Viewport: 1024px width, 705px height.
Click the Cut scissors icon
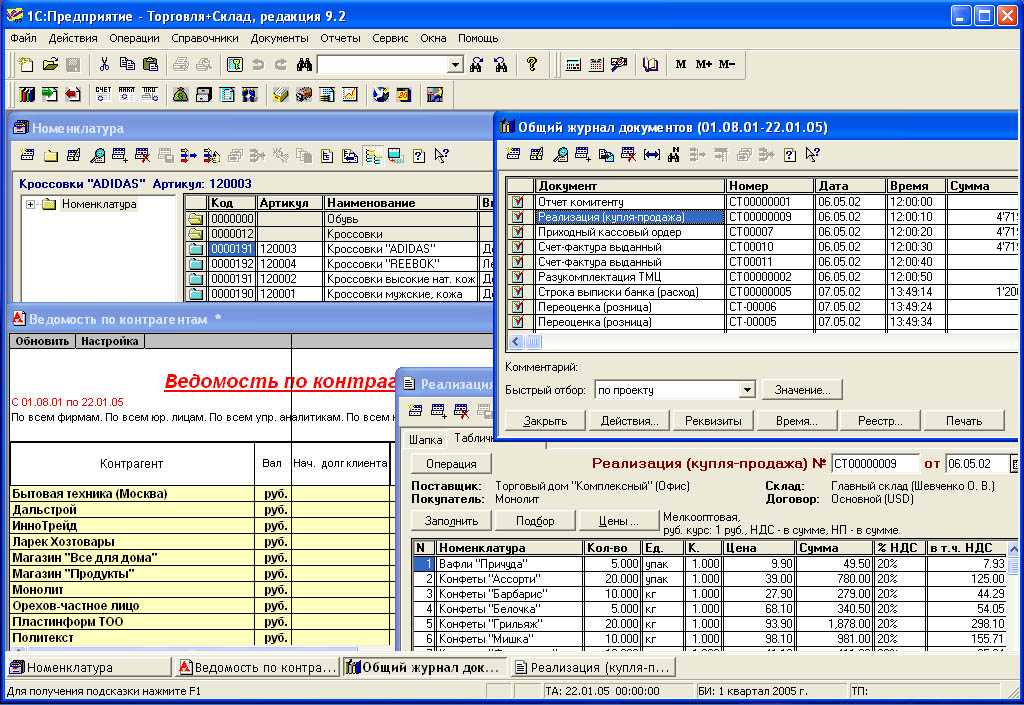[x=104, y=64]
